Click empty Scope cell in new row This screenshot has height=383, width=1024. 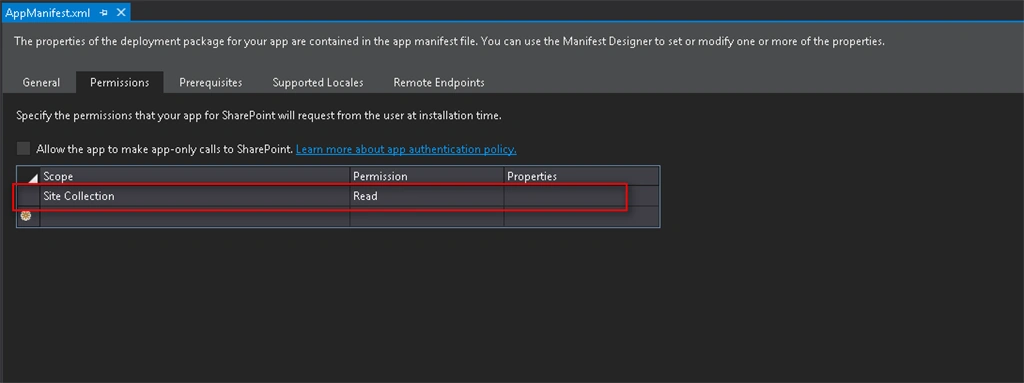[195, 216]
